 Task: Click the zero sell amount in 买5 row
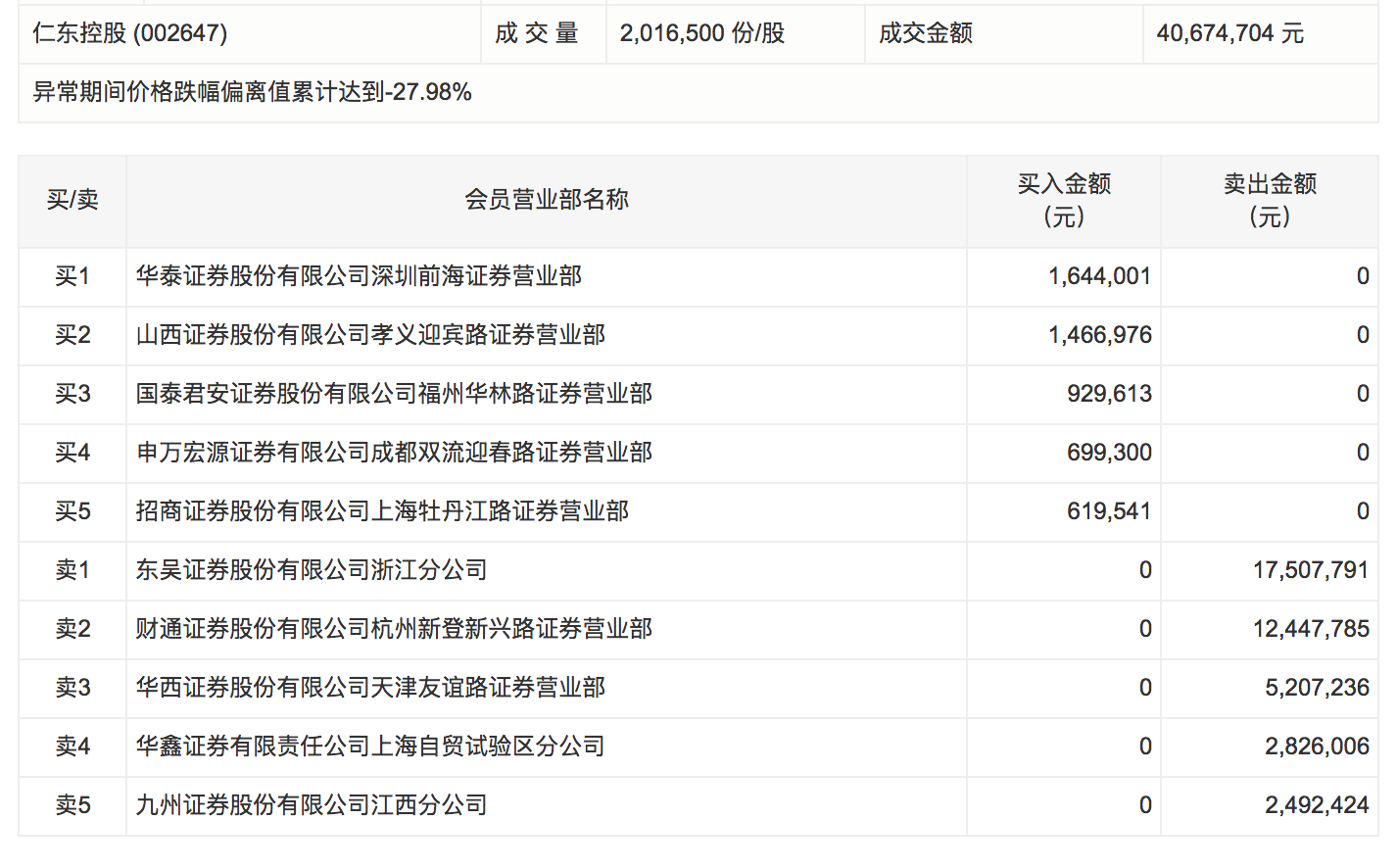1363,511
